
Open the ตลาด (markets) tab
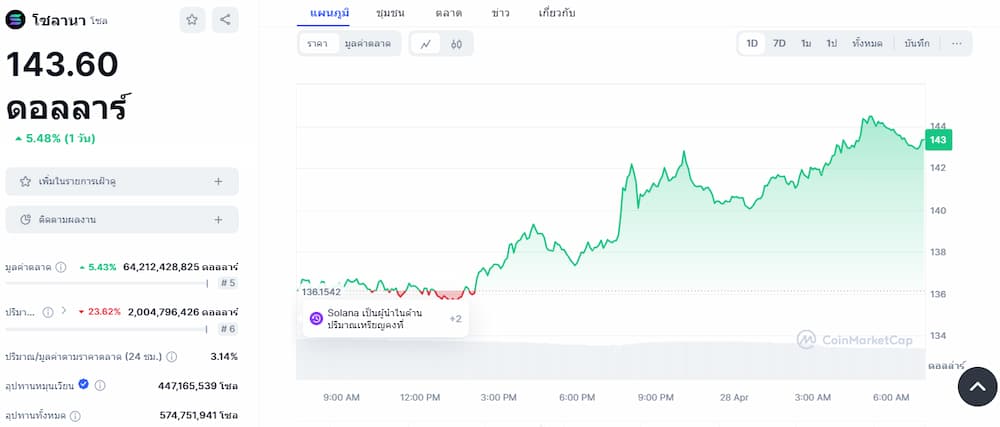point(449,13)
